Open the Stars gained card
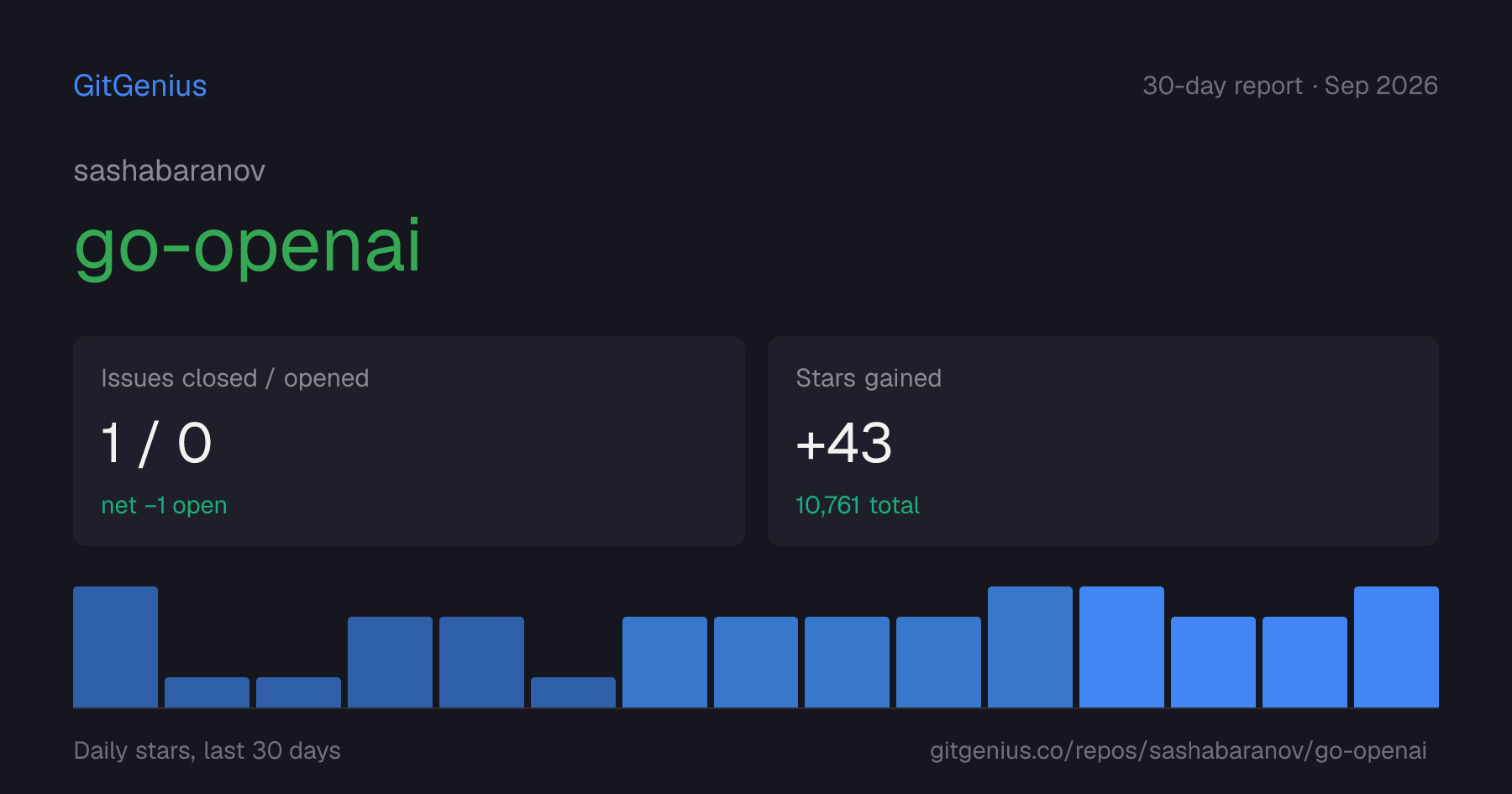 click(1103, 441)
